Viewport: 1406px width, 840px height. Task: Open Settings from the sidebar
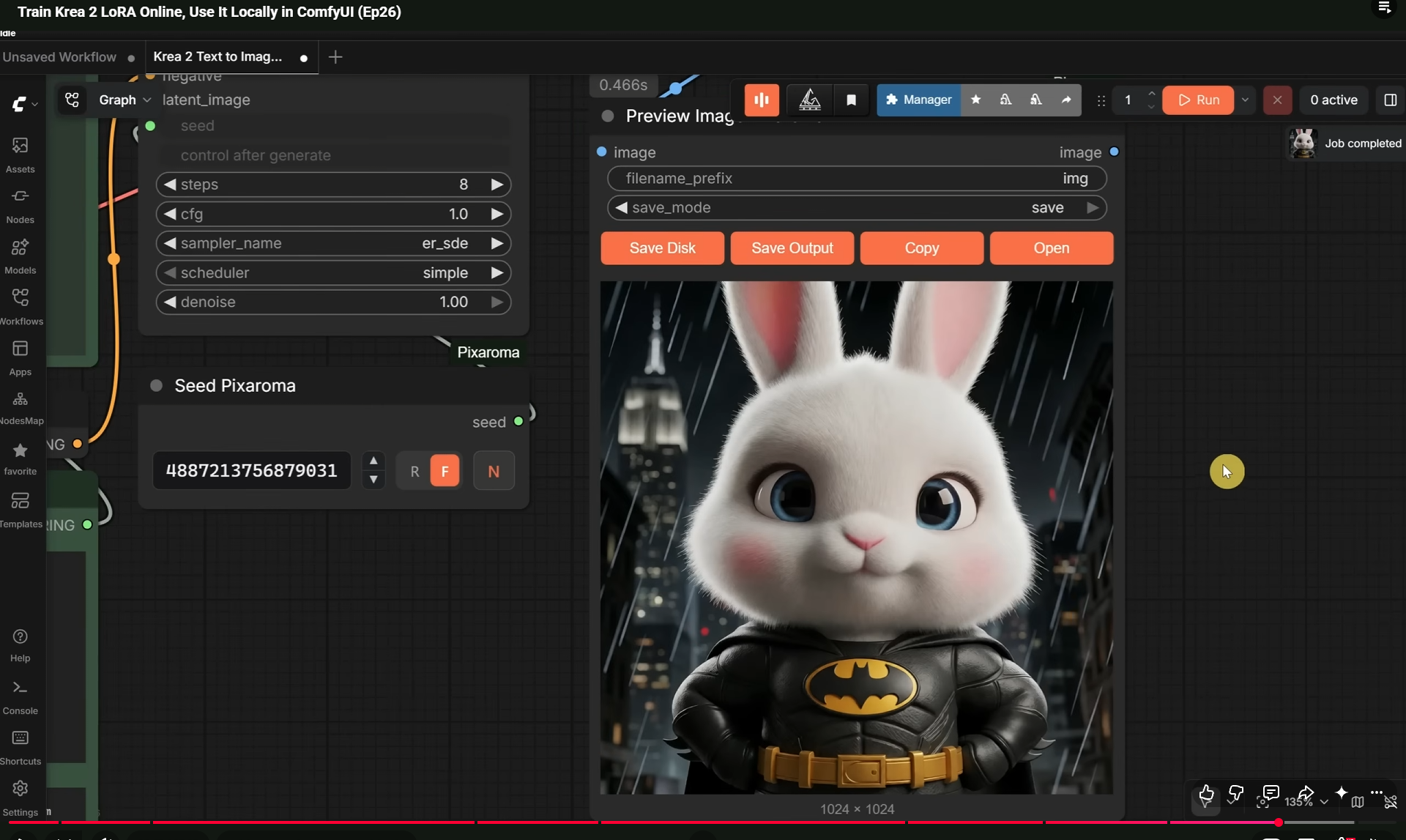pos(21,798)
